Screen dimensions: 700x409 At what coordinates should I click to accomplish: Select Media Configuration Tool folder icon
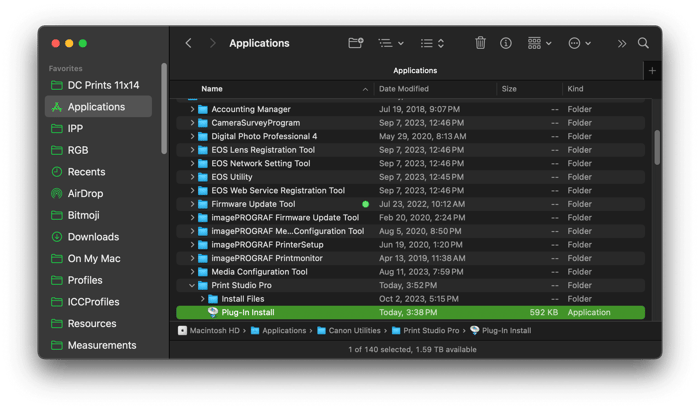(x=203, y=271)
